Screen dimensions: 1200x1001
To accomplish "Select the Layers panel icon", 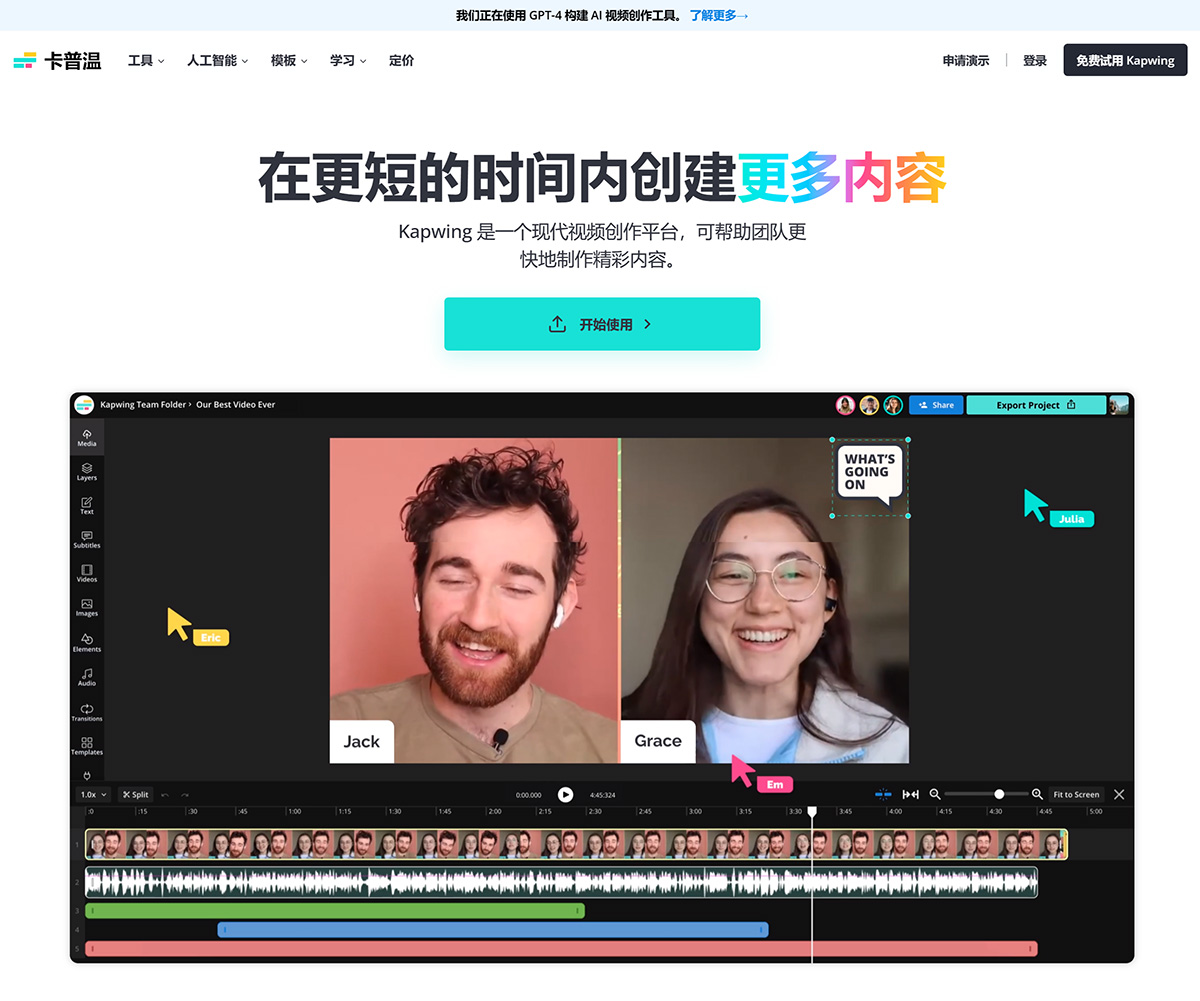I will (86, 471).
